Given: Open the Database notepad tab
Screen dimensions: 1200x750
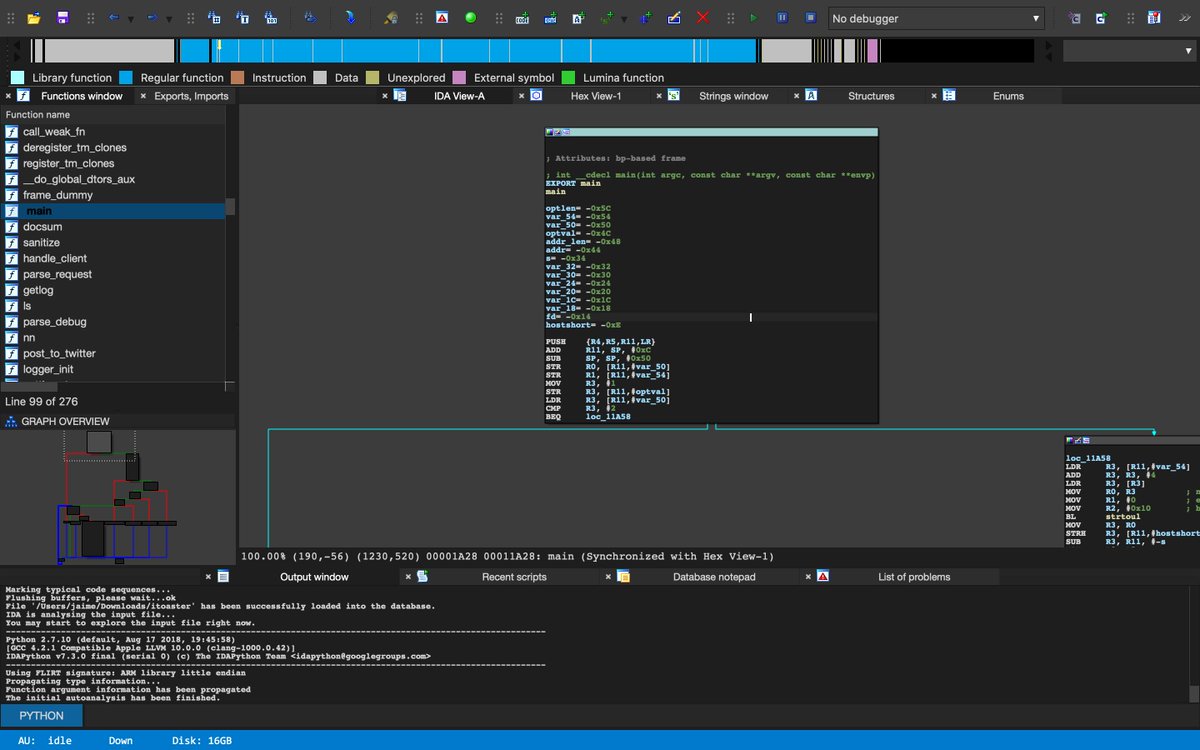Looking at the screenshot, I should coord(714,577).
